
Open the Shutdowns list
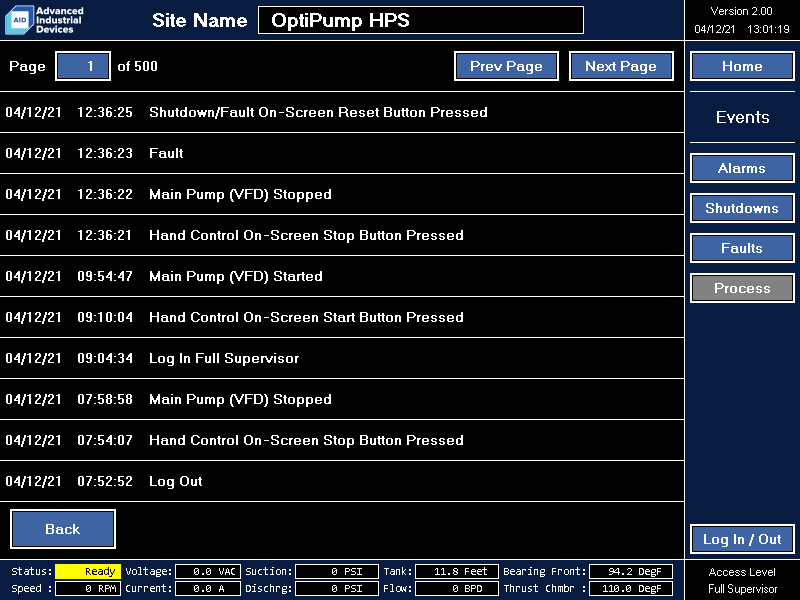[742, 208]
